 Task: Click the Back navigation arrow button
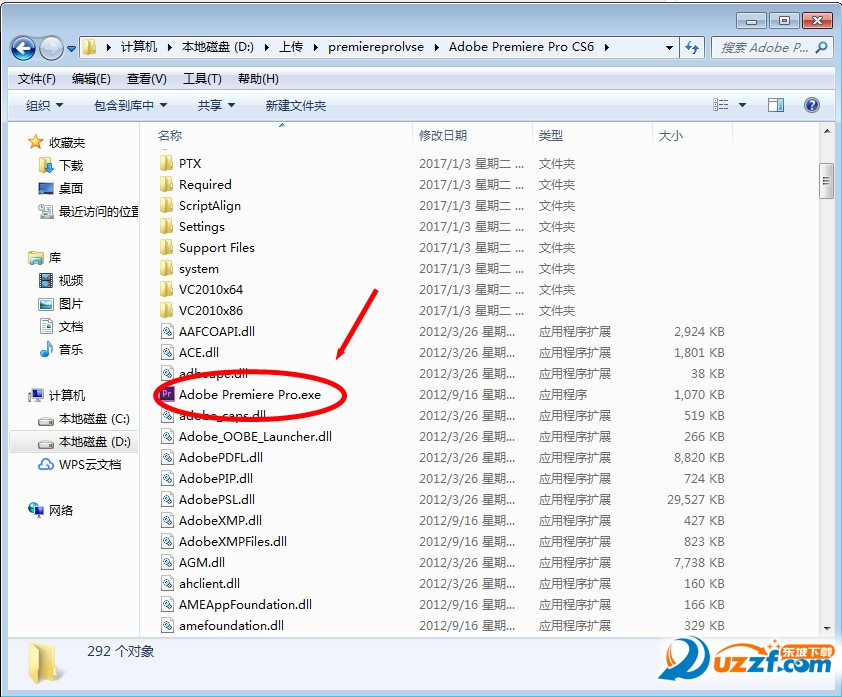coord(23,48)
